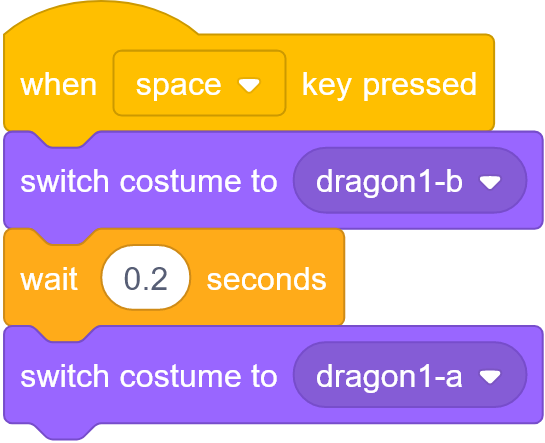Select the first 'switch costume to' block label
Viewport: 545px width, 443px height.
[x=149, y=181]
